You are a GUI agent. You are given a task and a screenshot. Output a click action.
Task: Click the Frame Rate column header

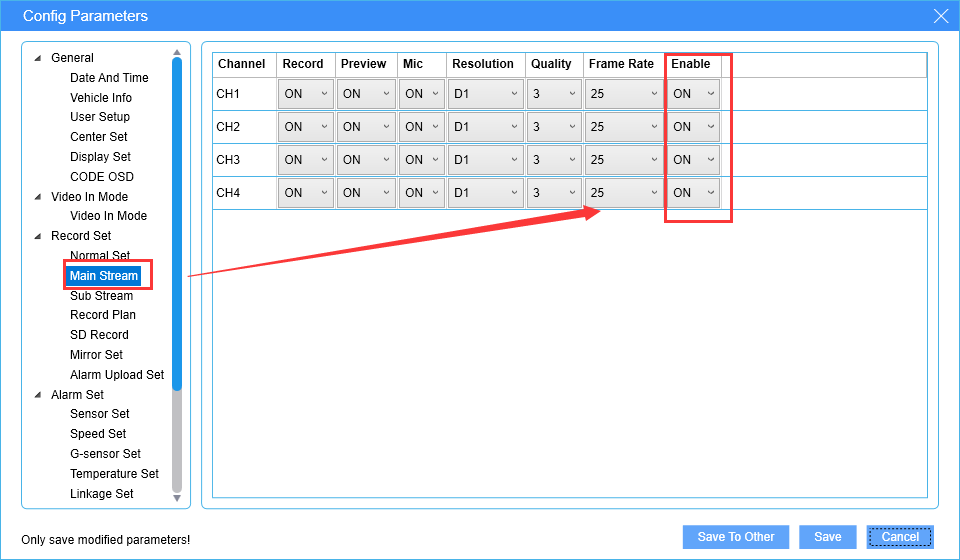coord(624,64)
